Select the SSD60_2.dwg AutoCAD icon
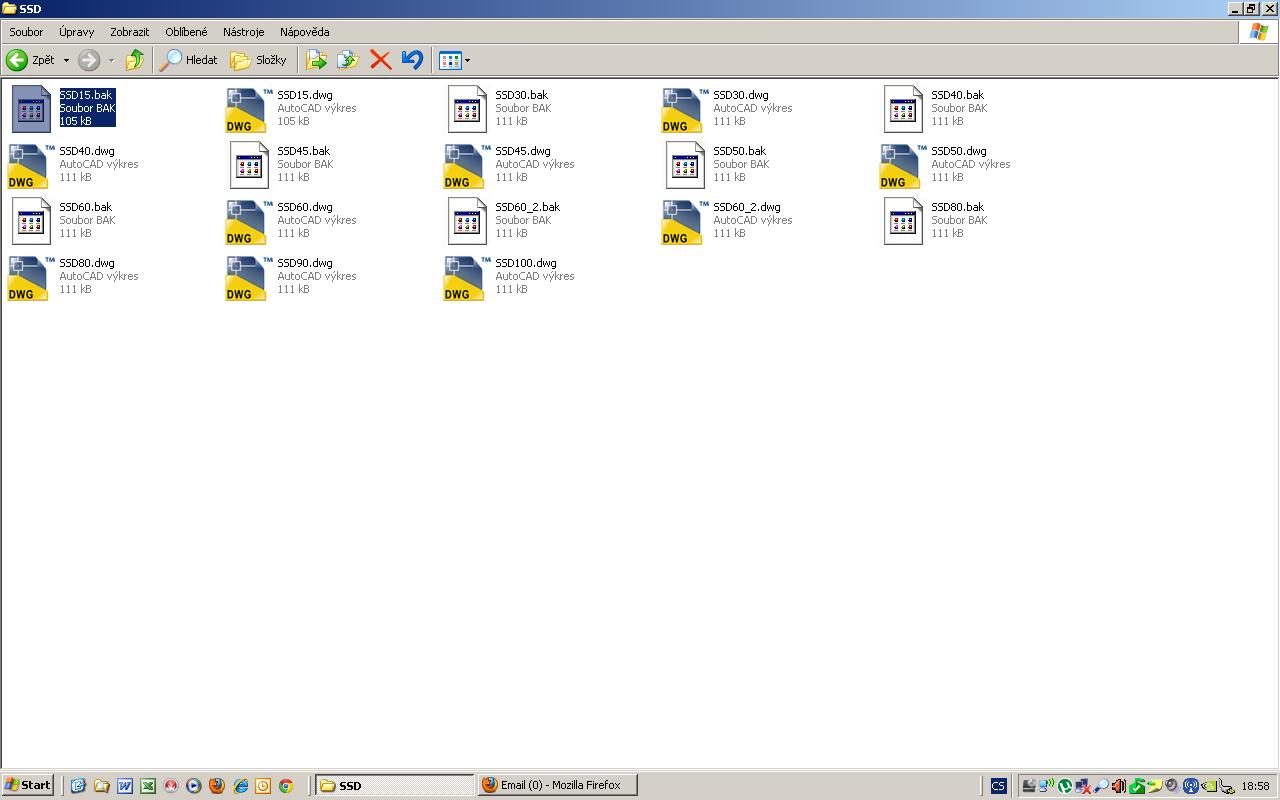 [685, 221]
